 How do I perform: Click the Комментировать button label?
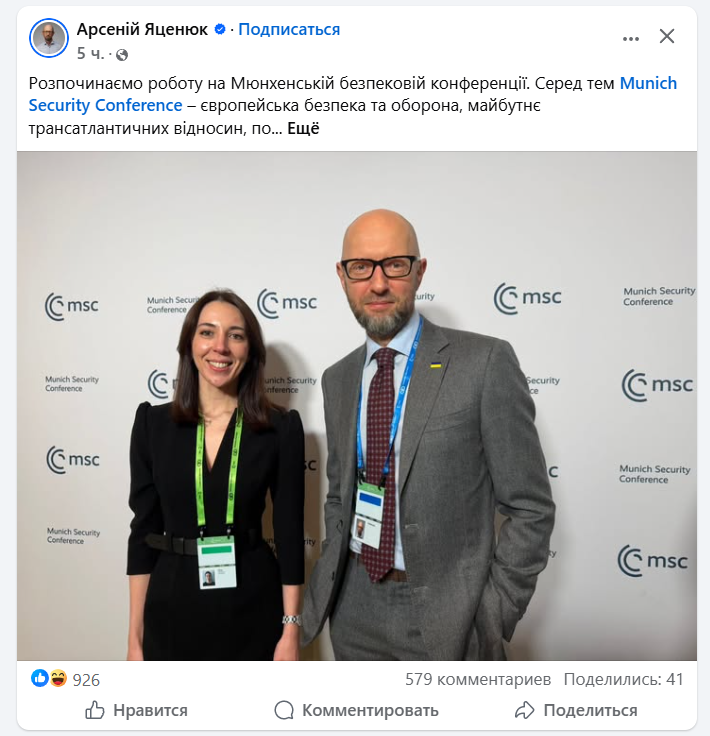[x=370, y=710]
